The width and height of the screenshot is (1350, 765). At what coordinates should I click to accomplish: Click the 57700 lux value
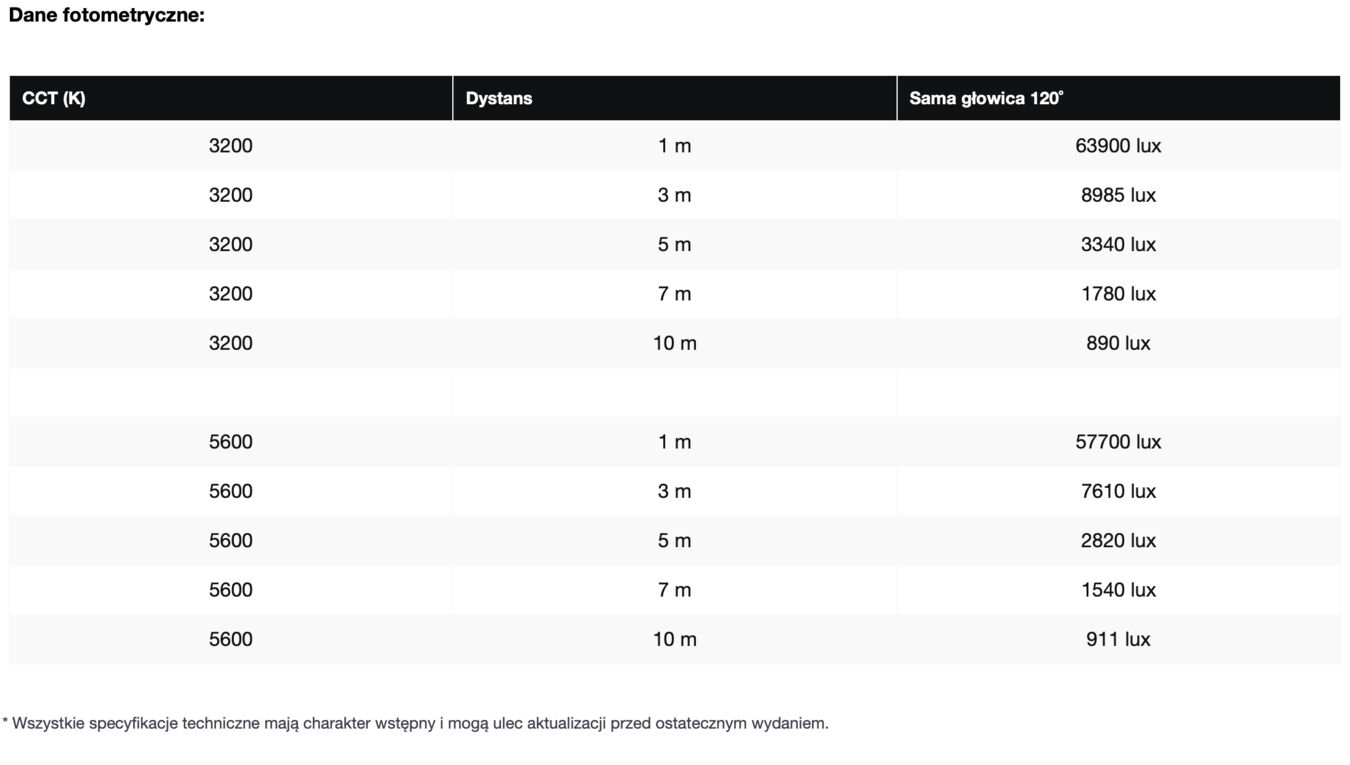(1118, 442)
